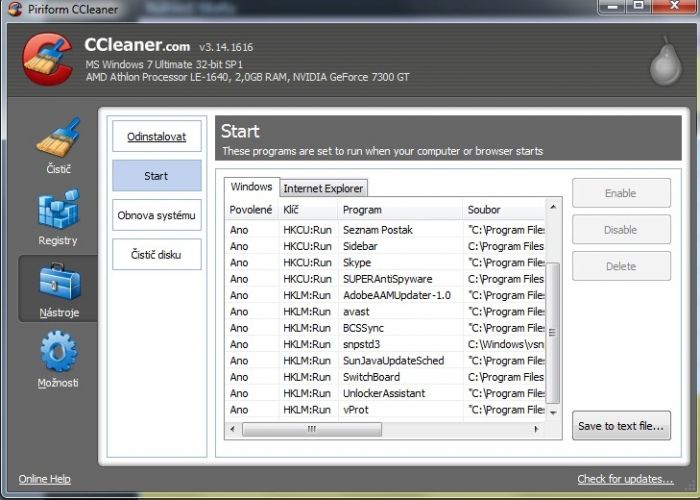Click the horizontal scrollbar thumb

(312, 429)
